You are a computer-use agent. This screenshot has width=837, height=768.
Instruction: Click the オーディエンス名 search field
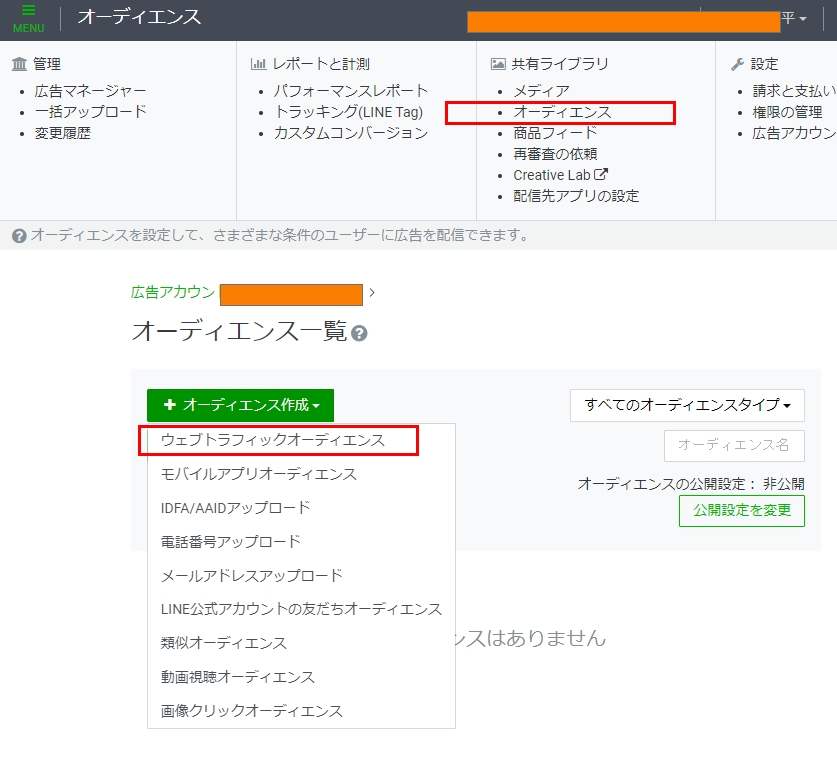(734, 446)
